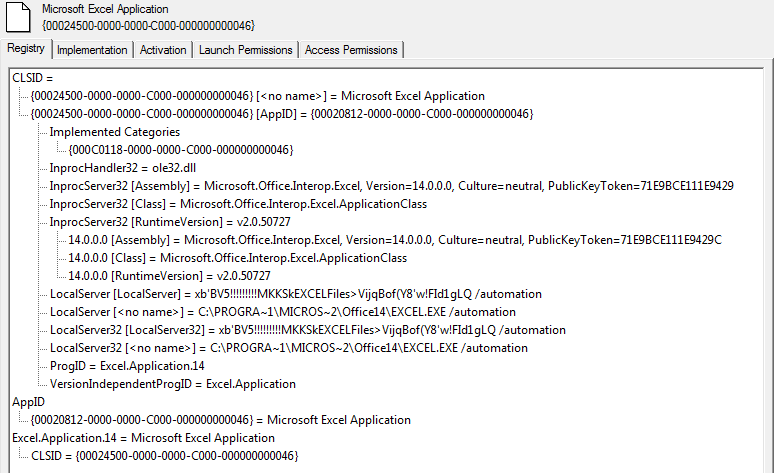Select the LocalServer32 [LocalServer32] row
Screen dimensions: 774x473
pyautogui.click(x=308, y=330)
